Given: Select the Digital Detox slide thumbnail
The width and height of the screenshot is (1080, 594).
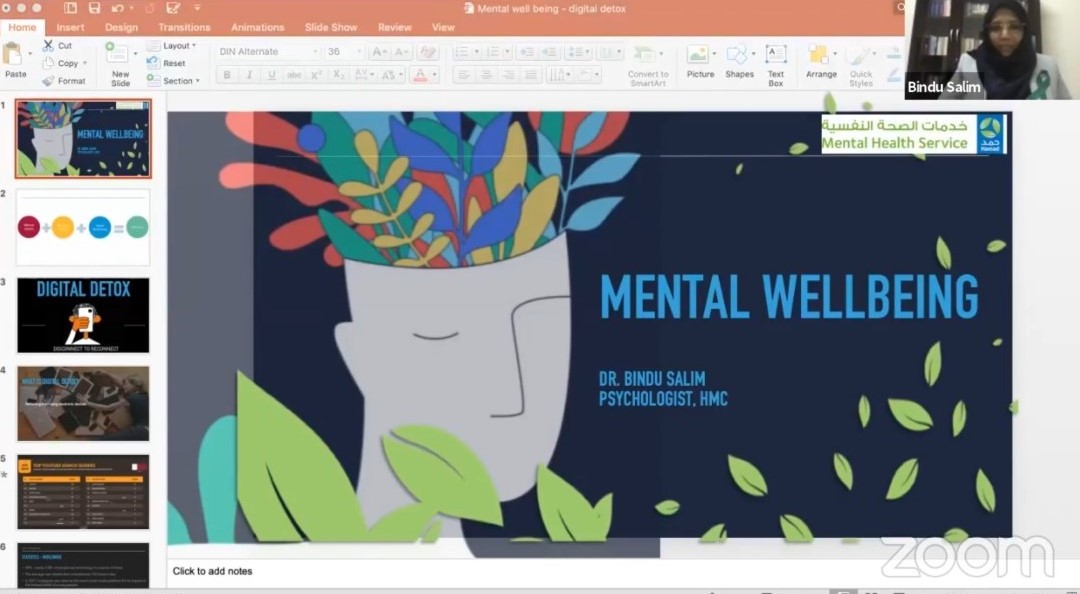Looking at the screenshot, I should point(83,315).
